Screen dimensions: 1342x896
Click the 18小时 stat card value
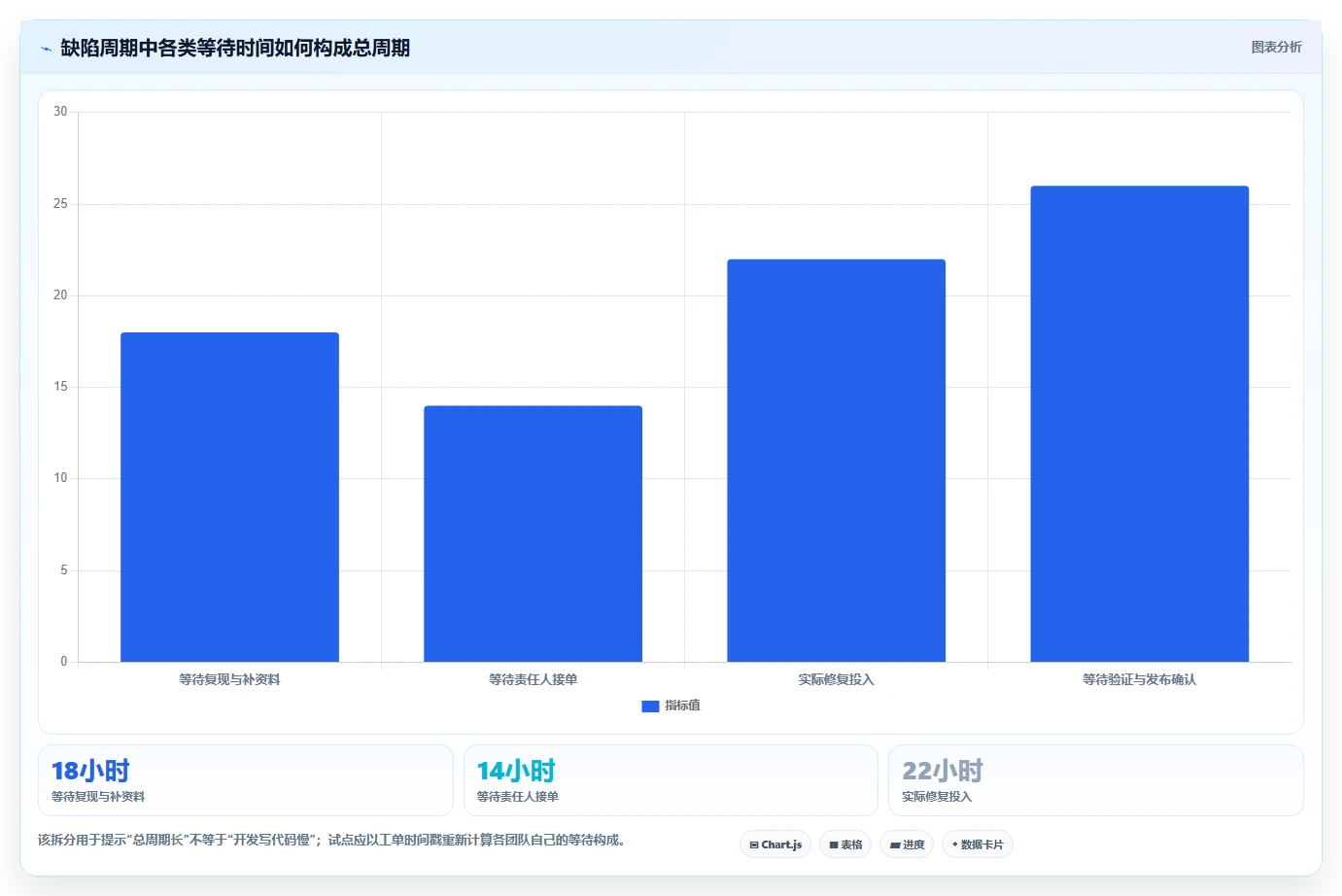[90, 771]
